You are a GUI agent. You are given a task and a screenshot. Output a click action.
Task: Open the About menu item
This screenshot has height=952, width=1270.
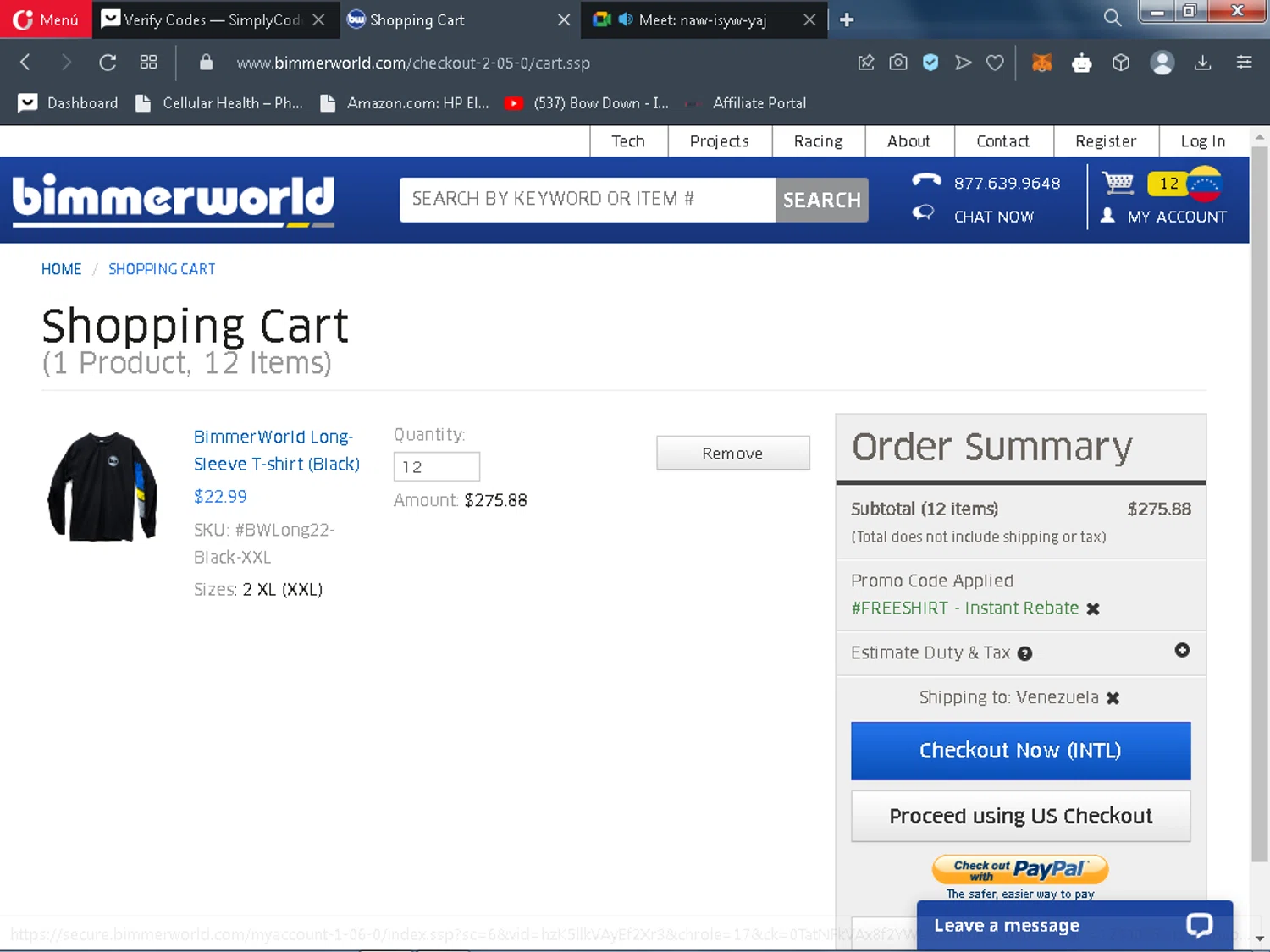click(x=908, y=141)
